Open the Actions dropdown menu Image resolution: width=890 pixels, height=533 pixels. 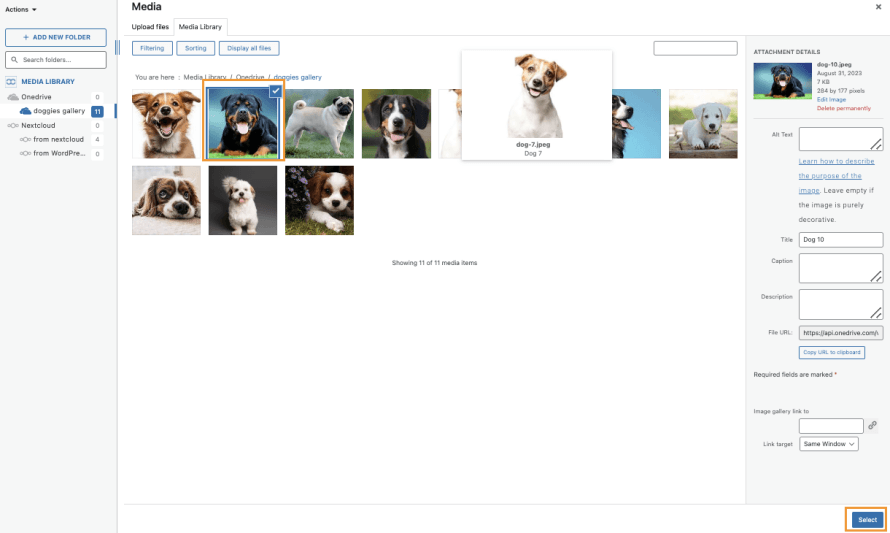pos(21,10)
